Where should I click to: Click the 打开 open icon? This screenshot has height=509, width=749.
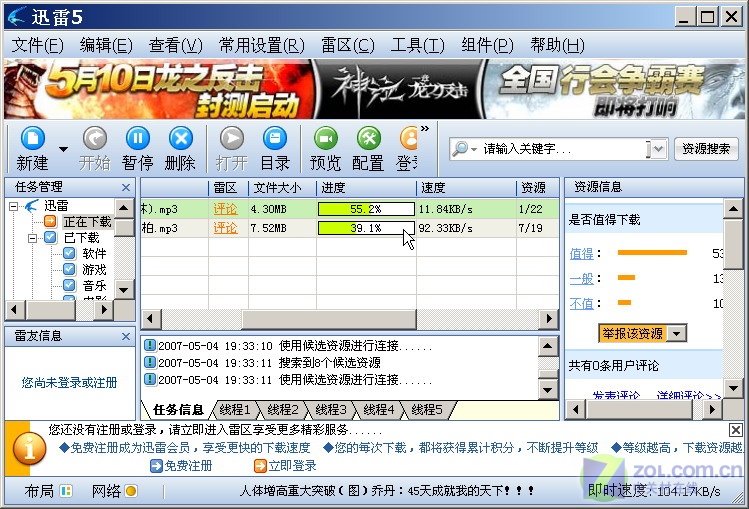[232, 138]
